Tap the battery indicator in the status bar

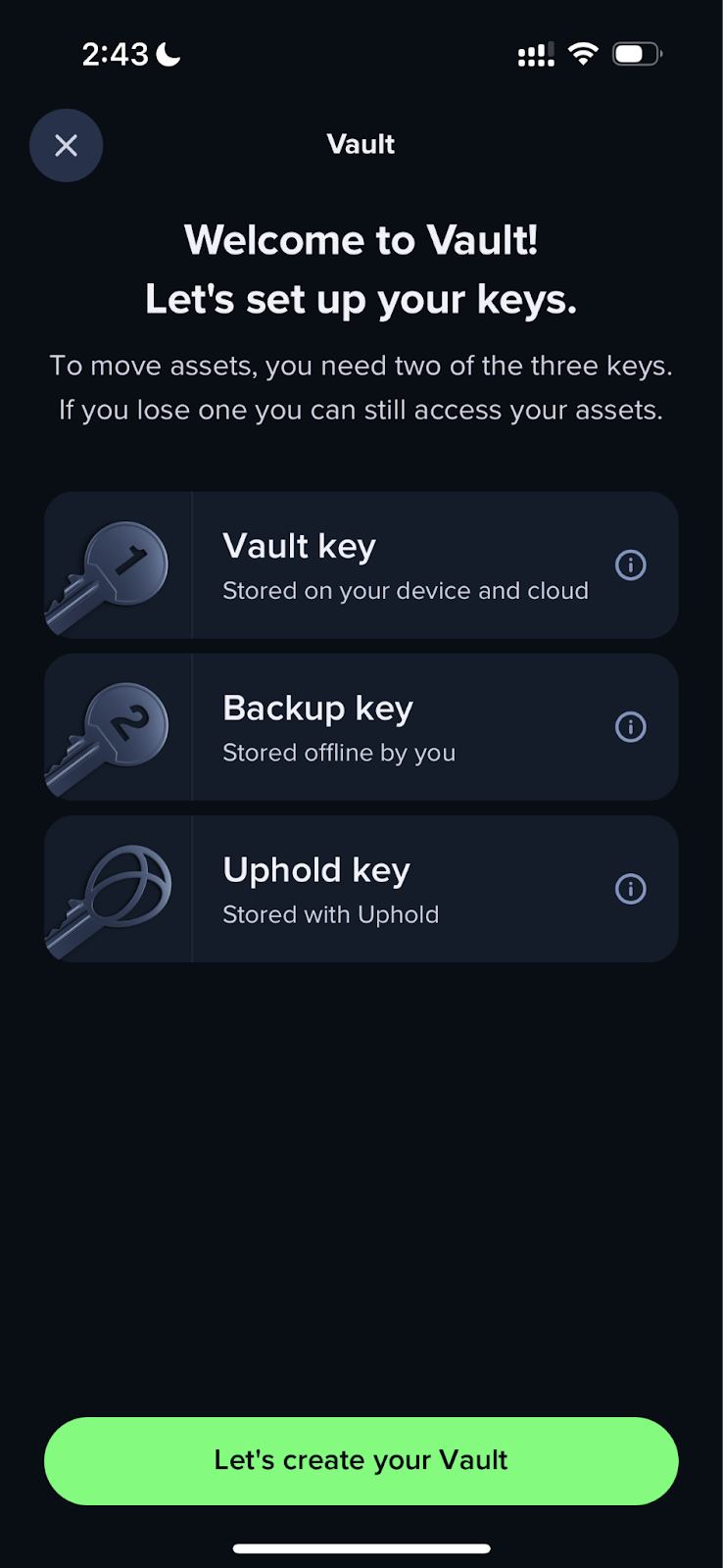pos(636,54)
